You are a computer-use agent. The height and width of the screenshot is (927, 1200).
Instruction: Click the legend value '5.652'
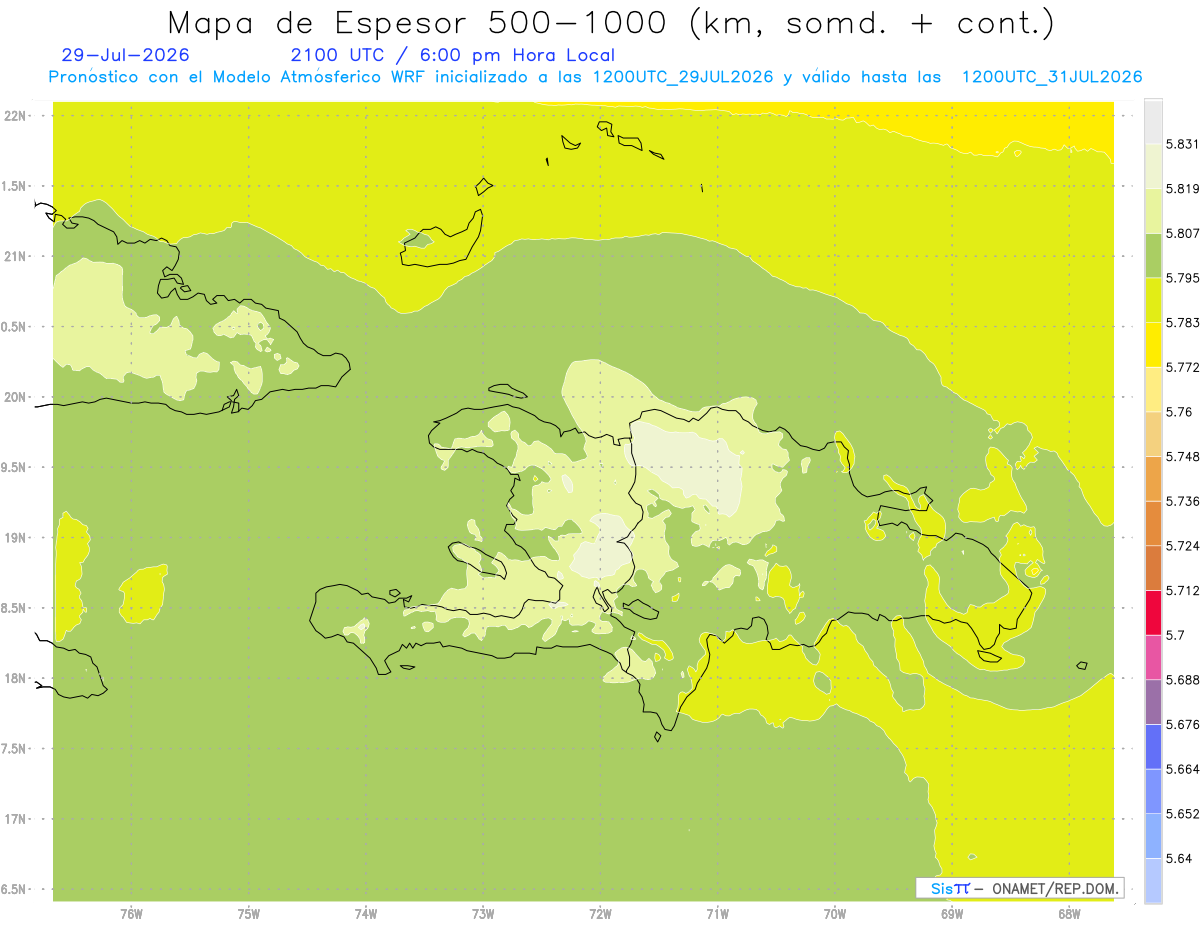click(x=1183, y=814)
